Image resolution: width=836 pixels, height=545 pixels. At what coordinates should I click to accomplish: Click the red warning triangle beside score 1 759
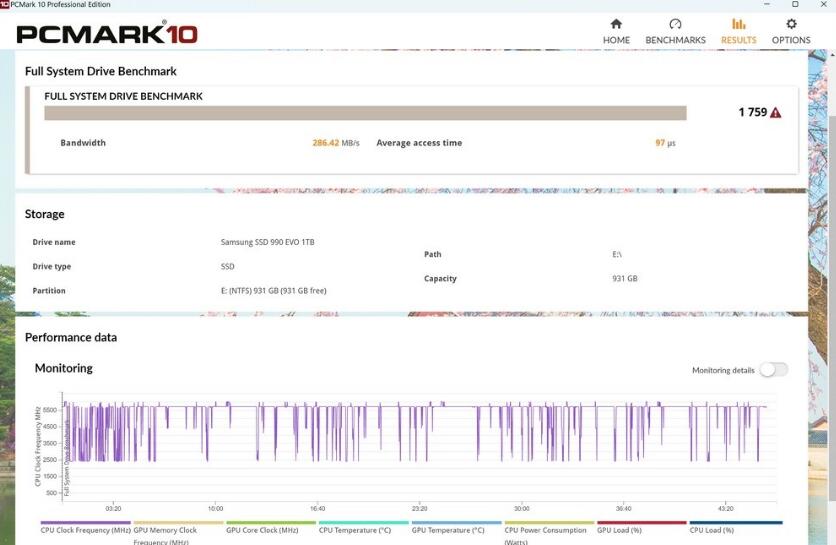[x=776, y=113]
